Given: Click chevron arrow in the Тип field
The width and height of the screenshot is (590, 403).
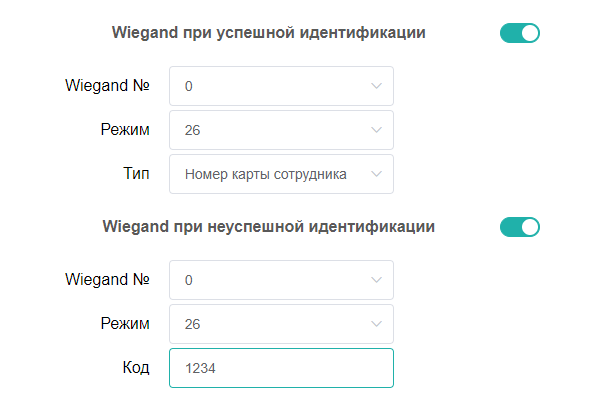Looking at the screenshot, I should point(376,174).
